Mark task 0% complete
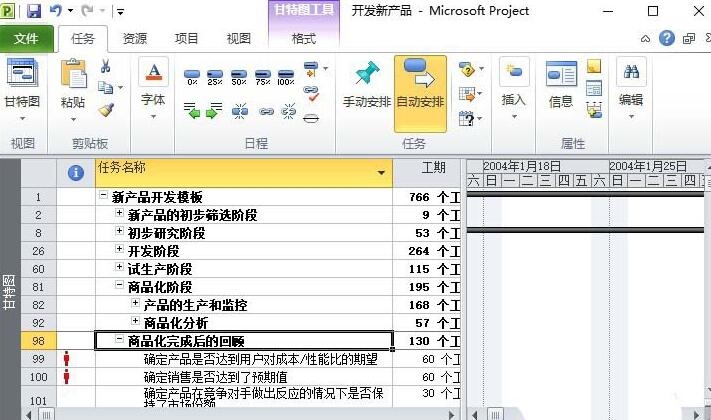The image size is (711, 420). pyautogui.click(x=192, y=77)
